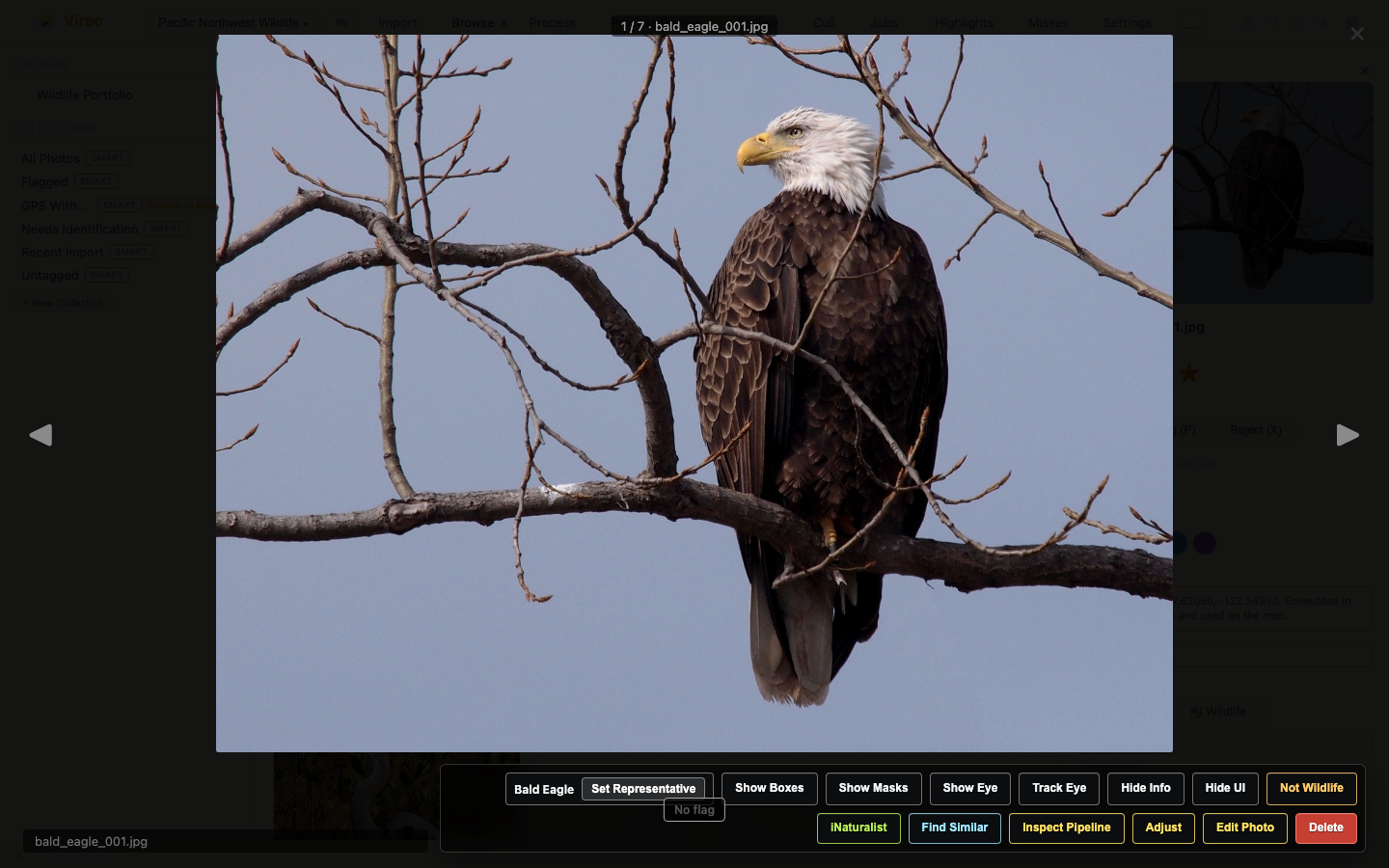Screen dimensions: 1389x868
Task: Toggle Show Boxes overlay
Action: (770, 788)
